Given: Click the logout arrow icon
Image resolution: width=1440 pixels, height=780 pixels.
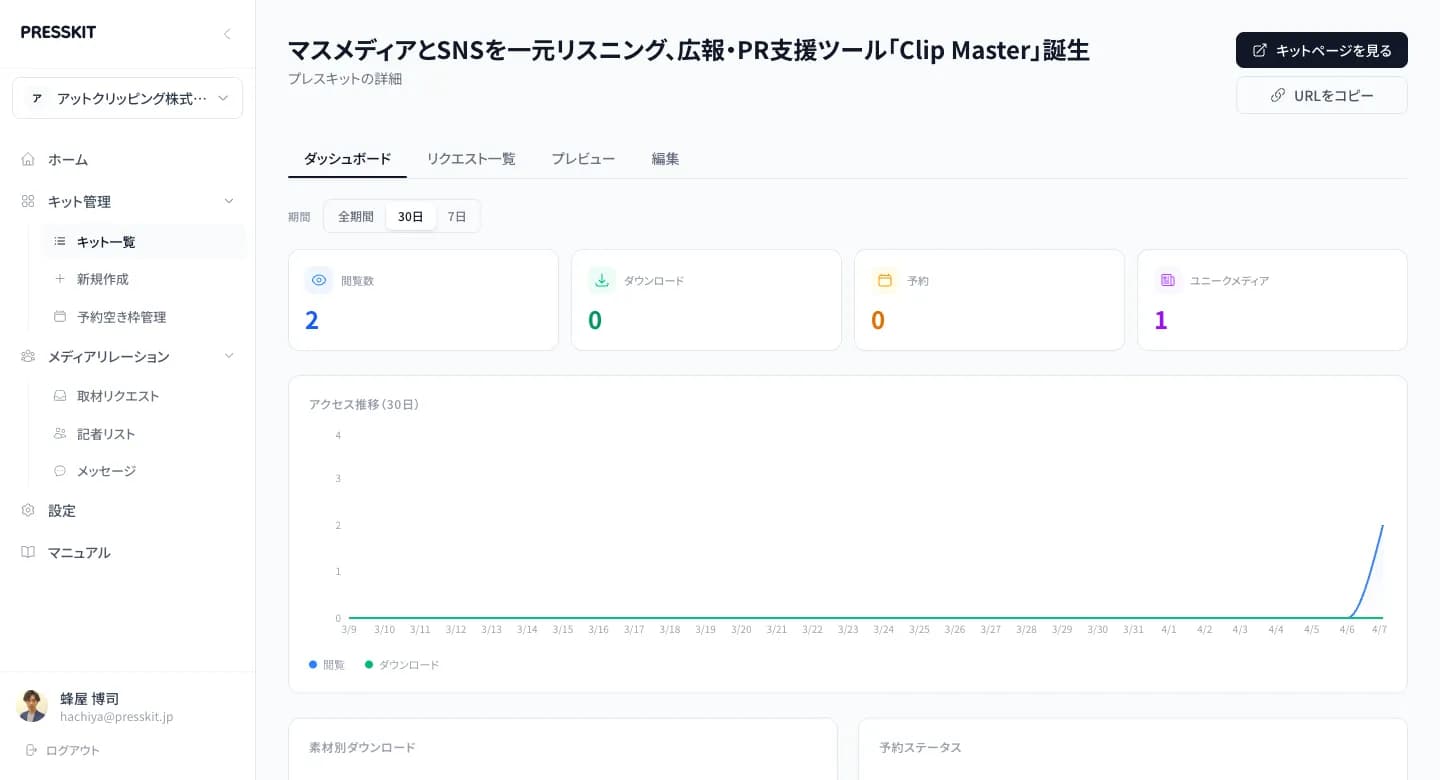Looking at the screenshot, I should click(x=32, y=750).
